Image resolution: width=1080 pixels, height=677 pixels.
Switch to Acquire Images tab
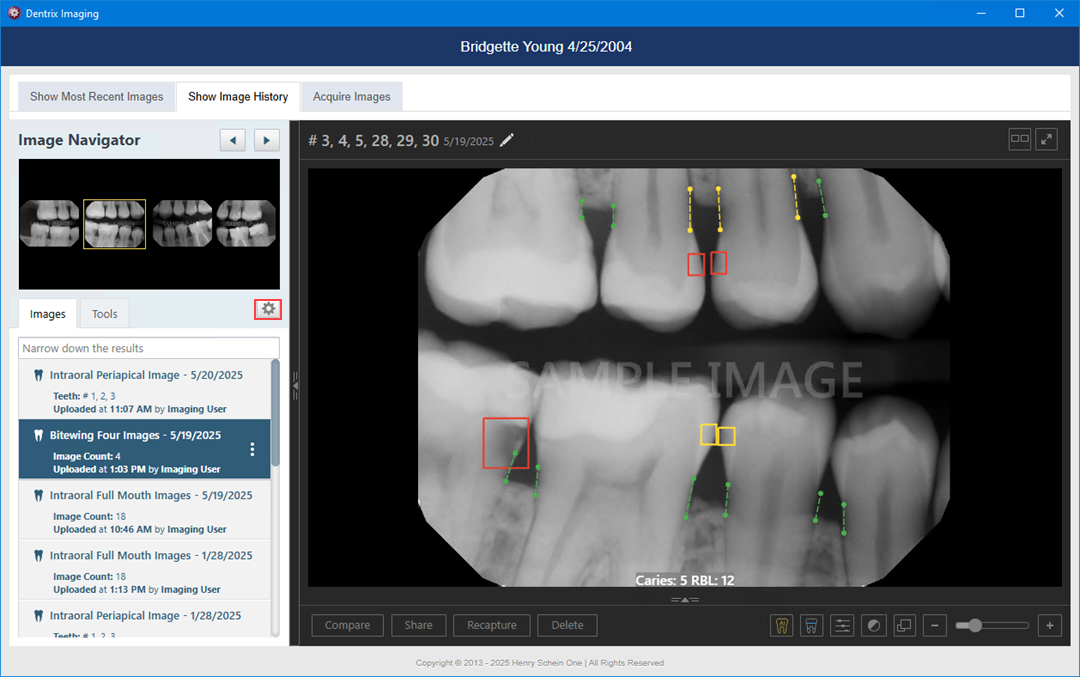[351, 96]
